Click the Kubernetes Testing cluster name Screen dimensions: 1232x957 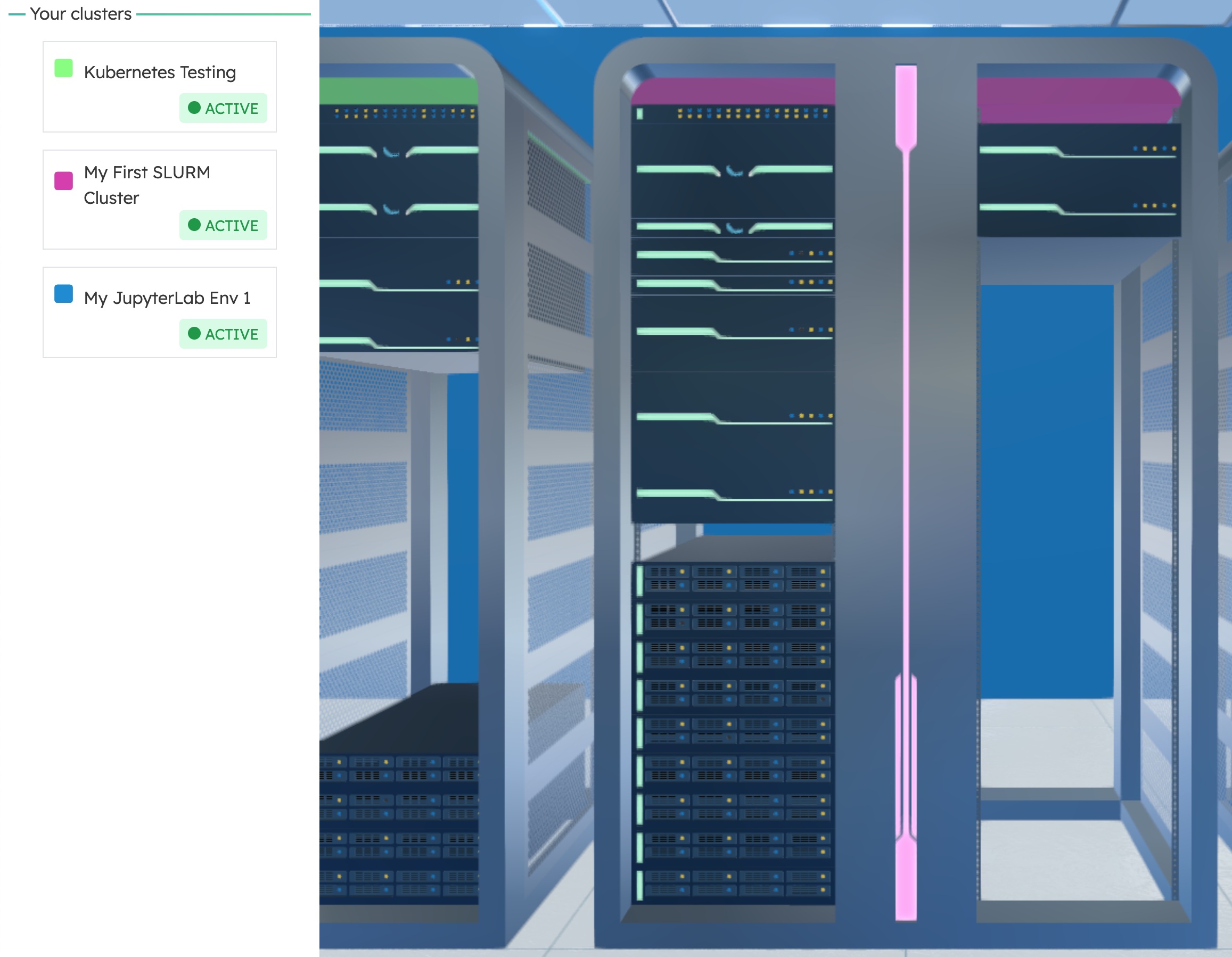160,72
